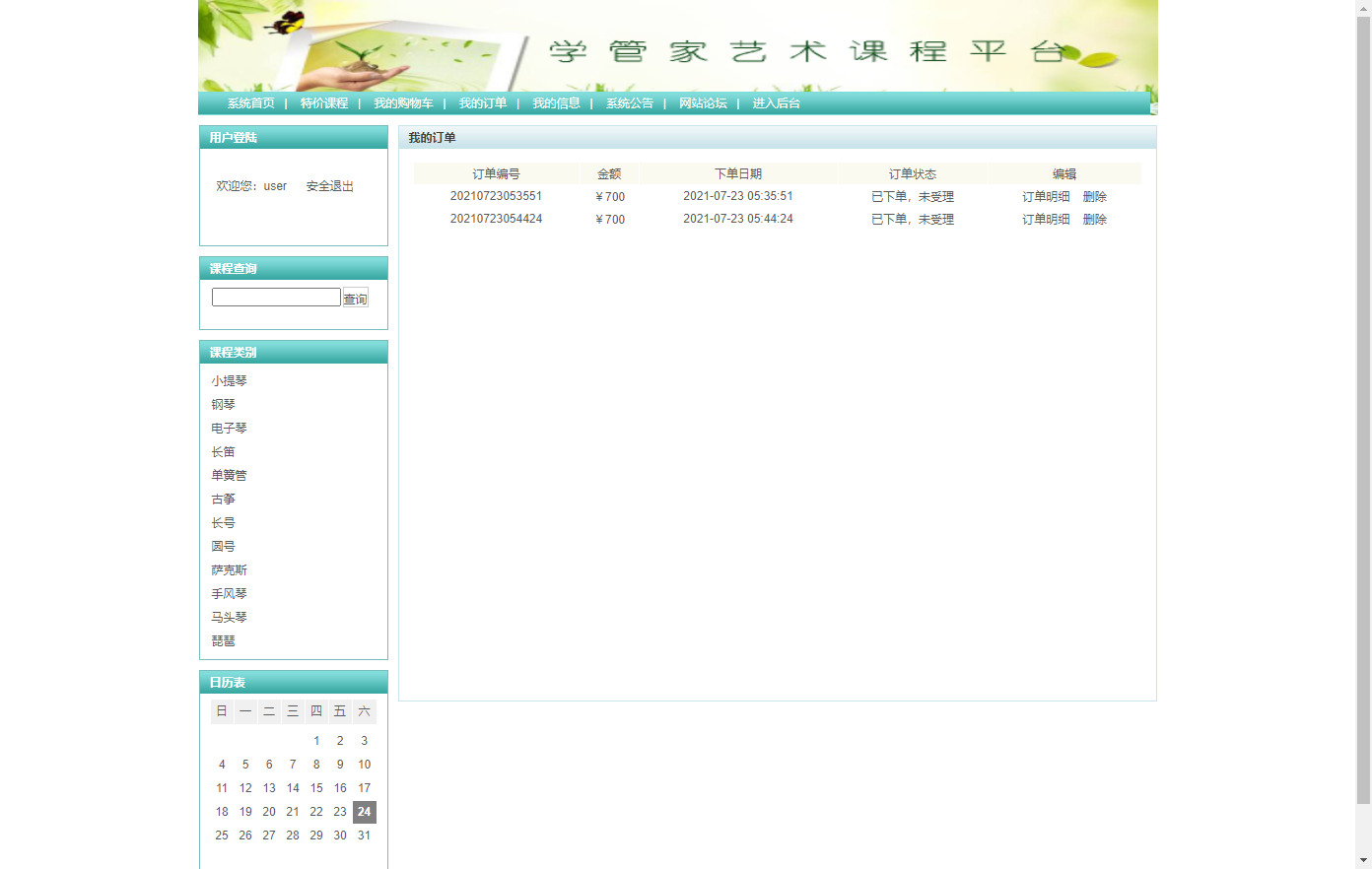
Task: Click the page's vertical scrollbar down arrow
Action: tap(1363, 860)
